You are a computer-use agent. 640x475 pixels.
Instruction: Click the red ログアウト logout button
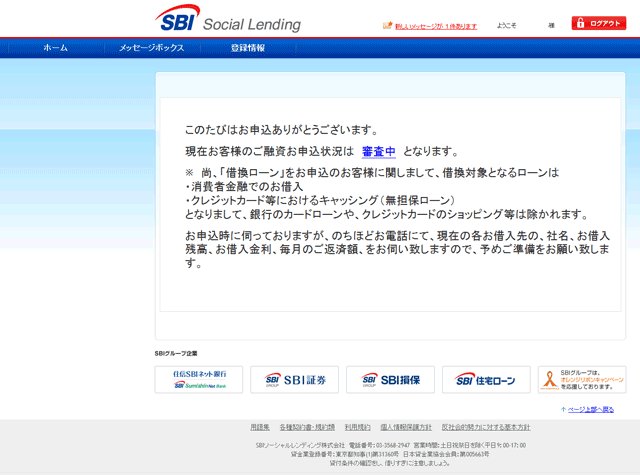click(599, 23)
